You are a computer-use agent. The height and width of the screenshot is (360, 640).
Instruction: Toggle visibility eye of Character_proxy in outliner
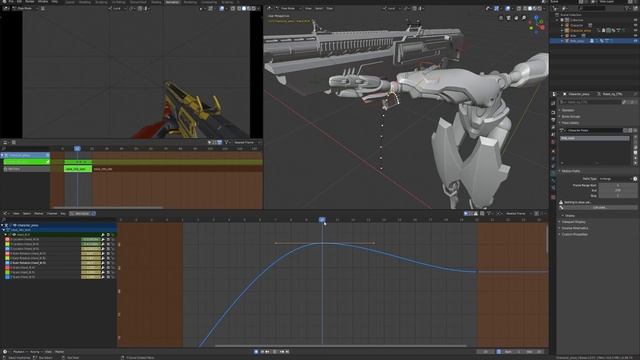click(x=635, y=30)
